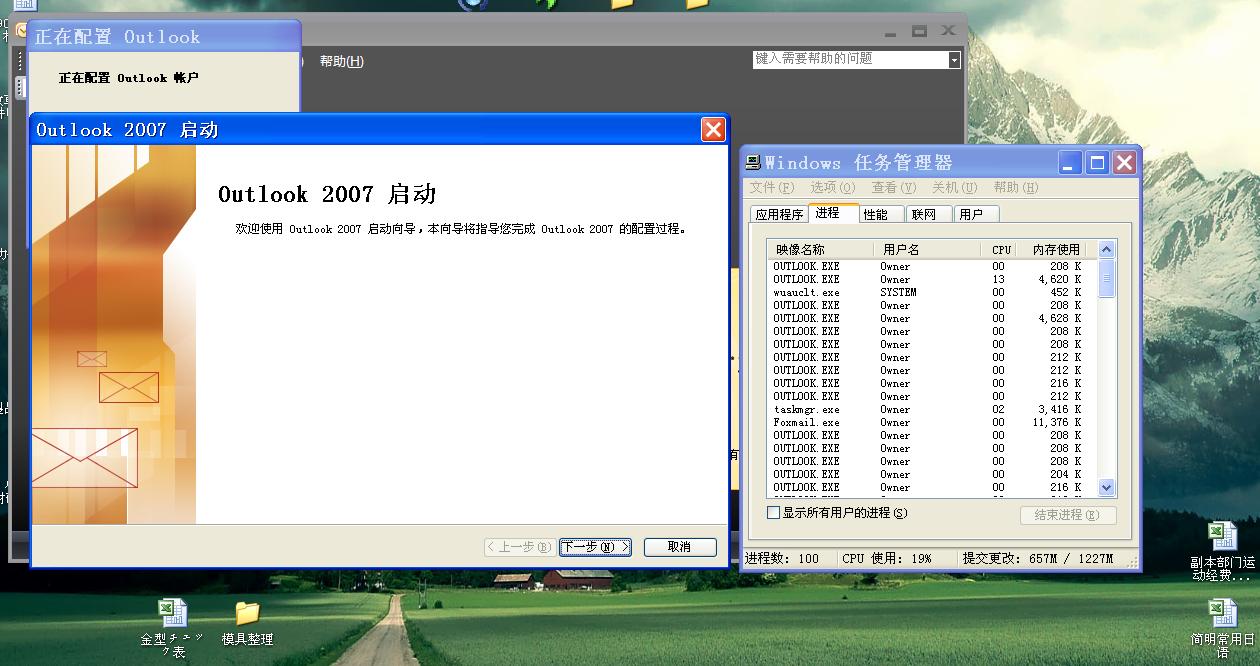Switch to the 性能 tab
Screen dimensions: 1260x666
(x=881, y=214)
